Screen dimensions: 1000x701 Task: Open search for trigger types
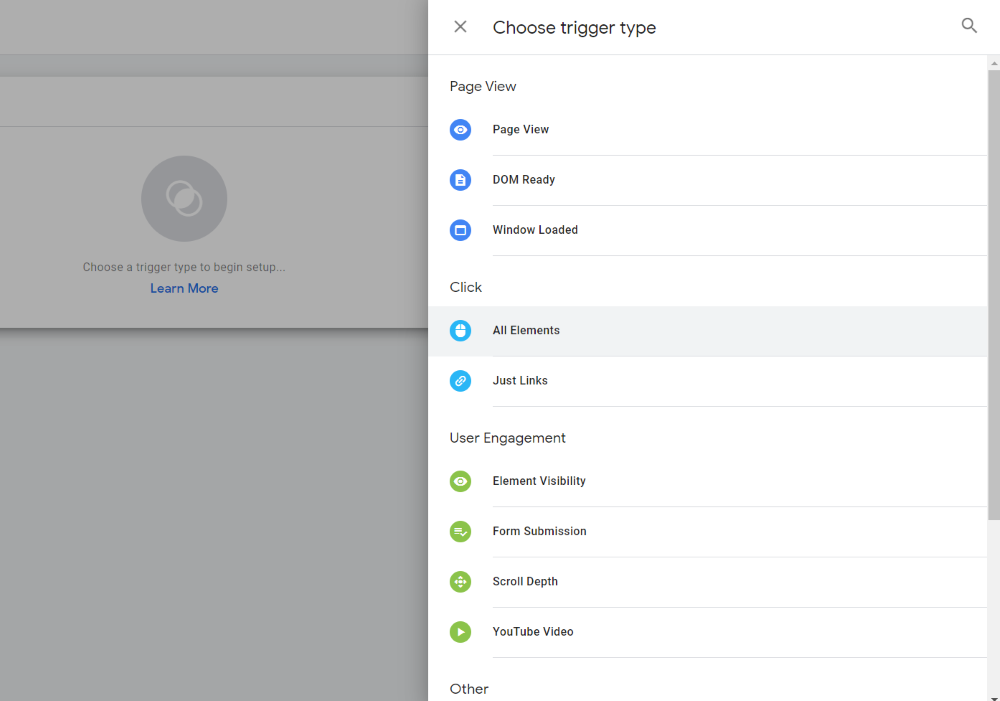coord(969,26)
